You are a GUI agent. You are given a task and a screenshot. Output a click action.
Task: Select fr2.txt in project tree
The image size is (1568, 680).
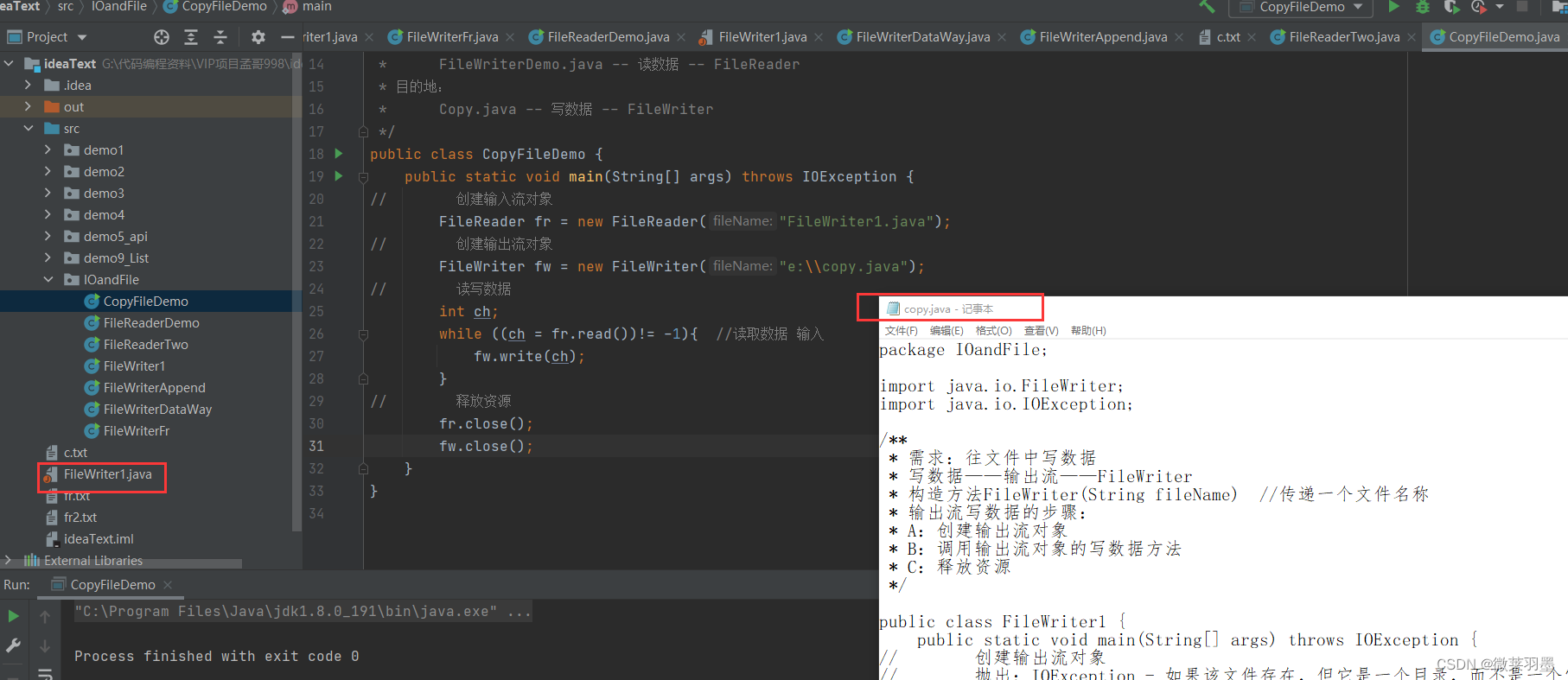[x=80, y=517]
